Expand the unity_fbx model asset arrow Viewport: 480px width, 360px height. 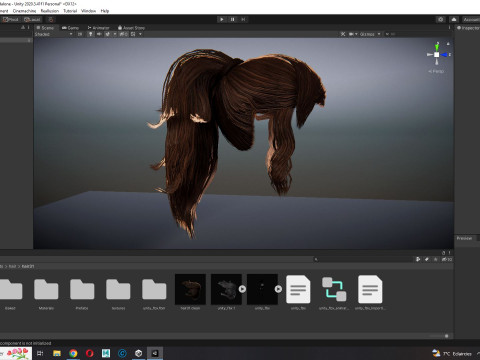pos(278,289)
